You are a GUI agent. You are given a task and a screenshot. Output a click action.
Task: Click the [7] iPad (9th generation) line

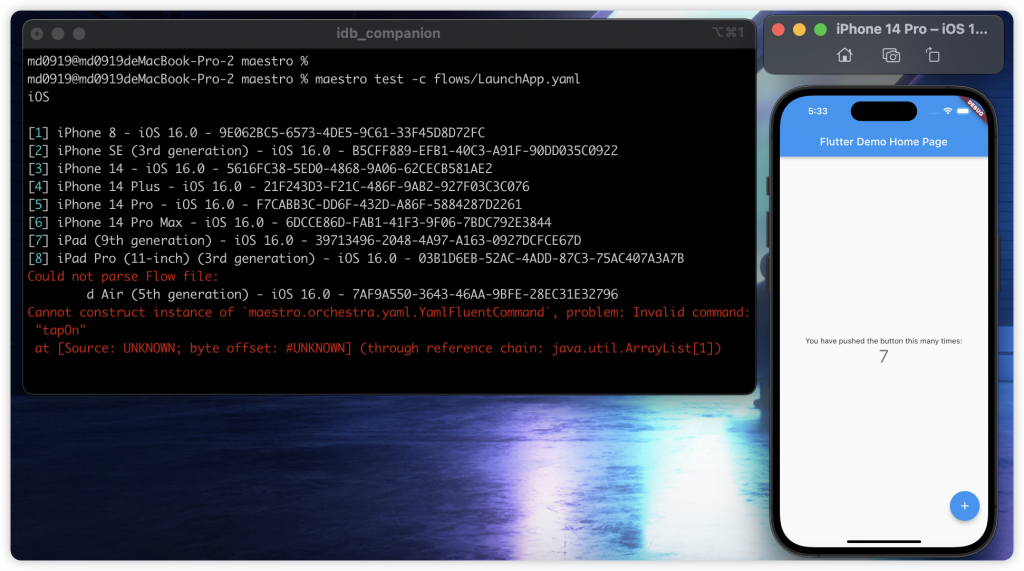[304, 240]
